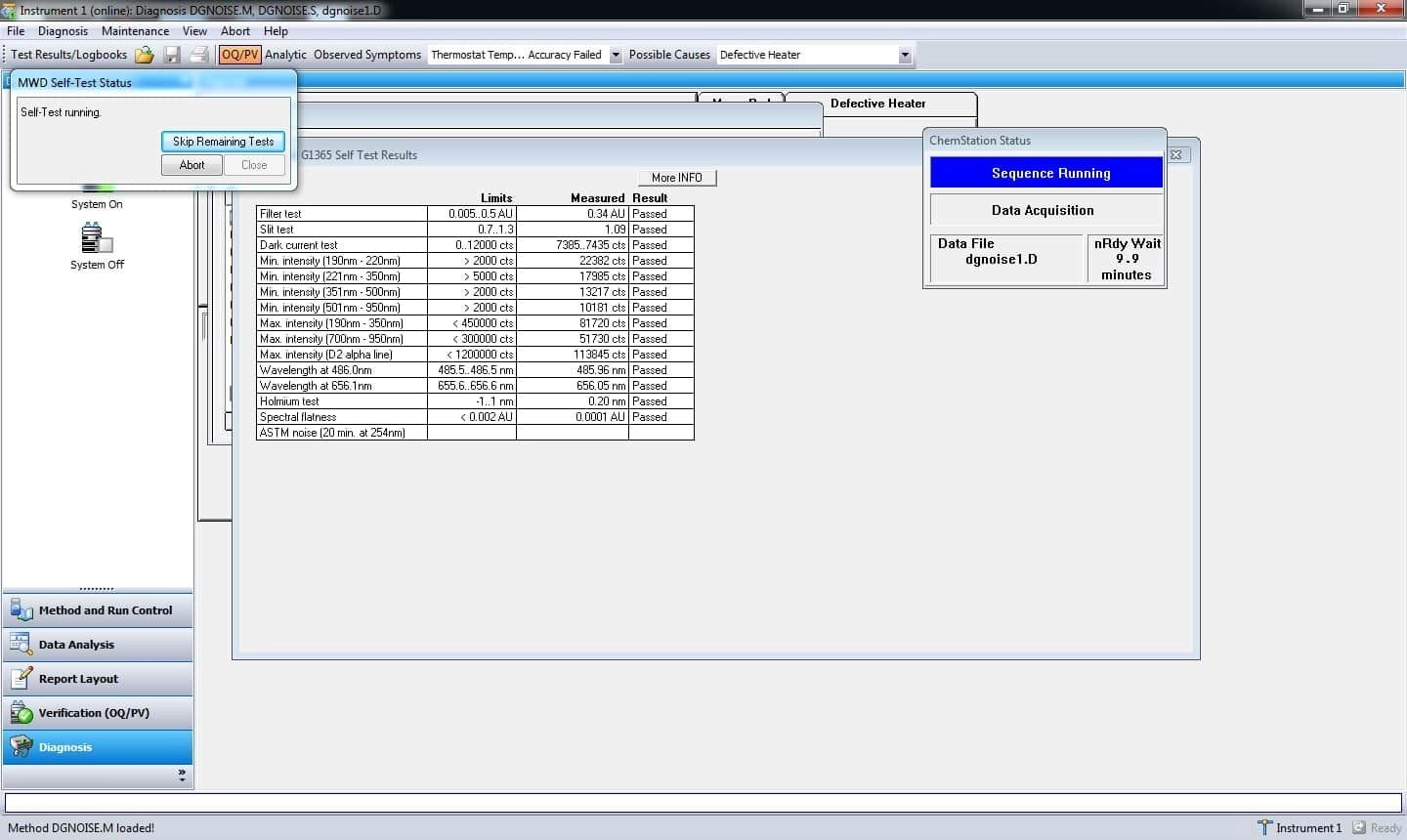
Task: Click the open folder icon in toolbar
Action: point(145,55)
